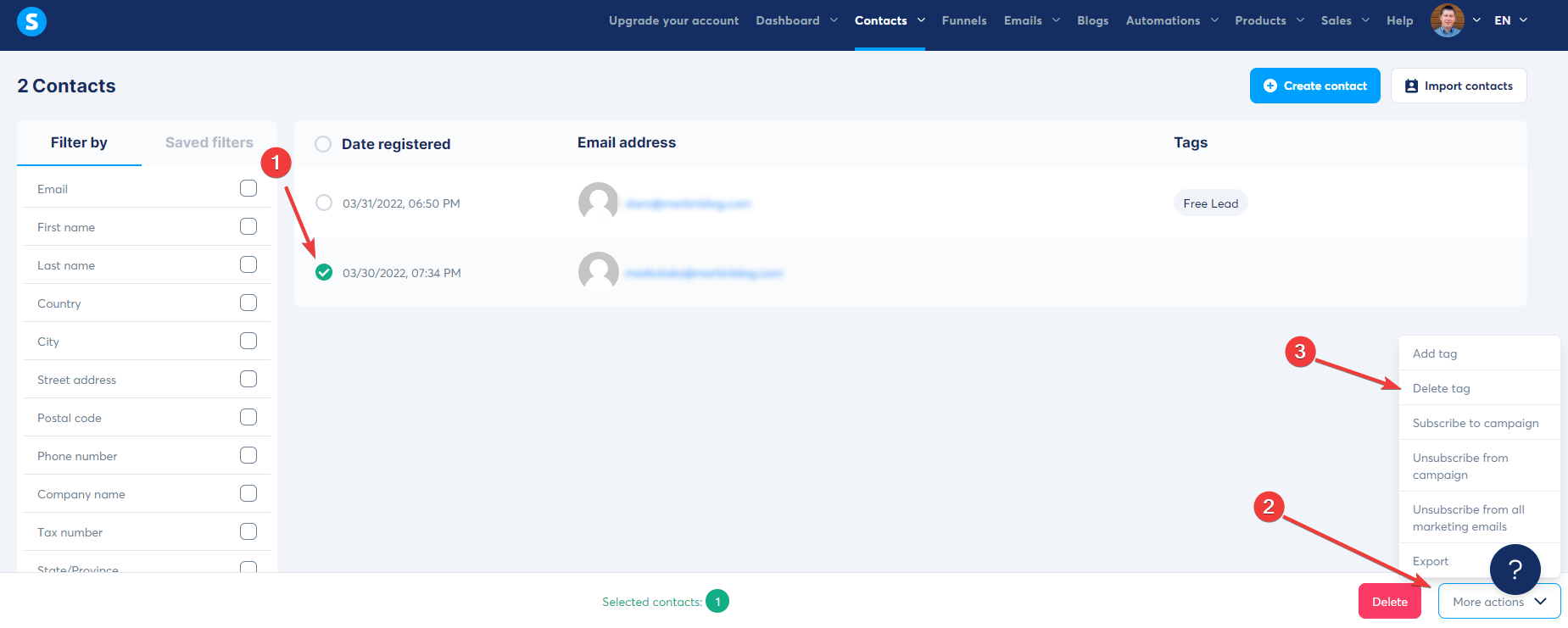Select the 03/31/2022 contact row checkbox

point(324,203)
